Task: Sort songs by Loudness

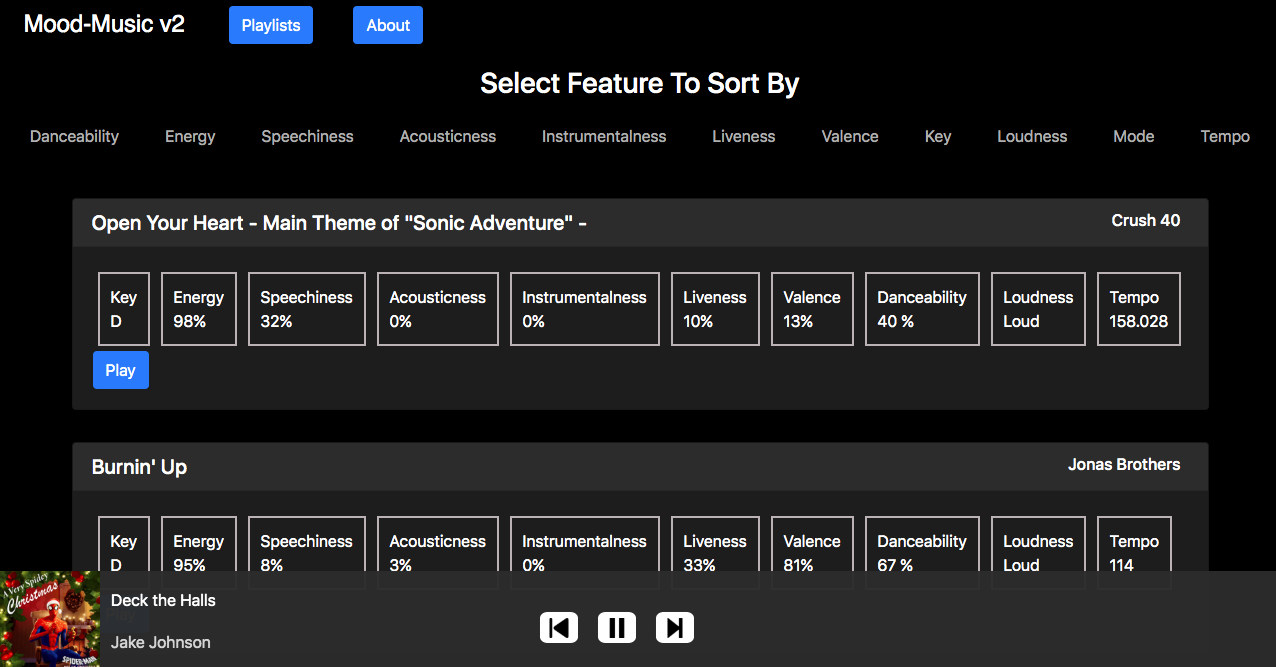Action: [x=1032, y=136]
